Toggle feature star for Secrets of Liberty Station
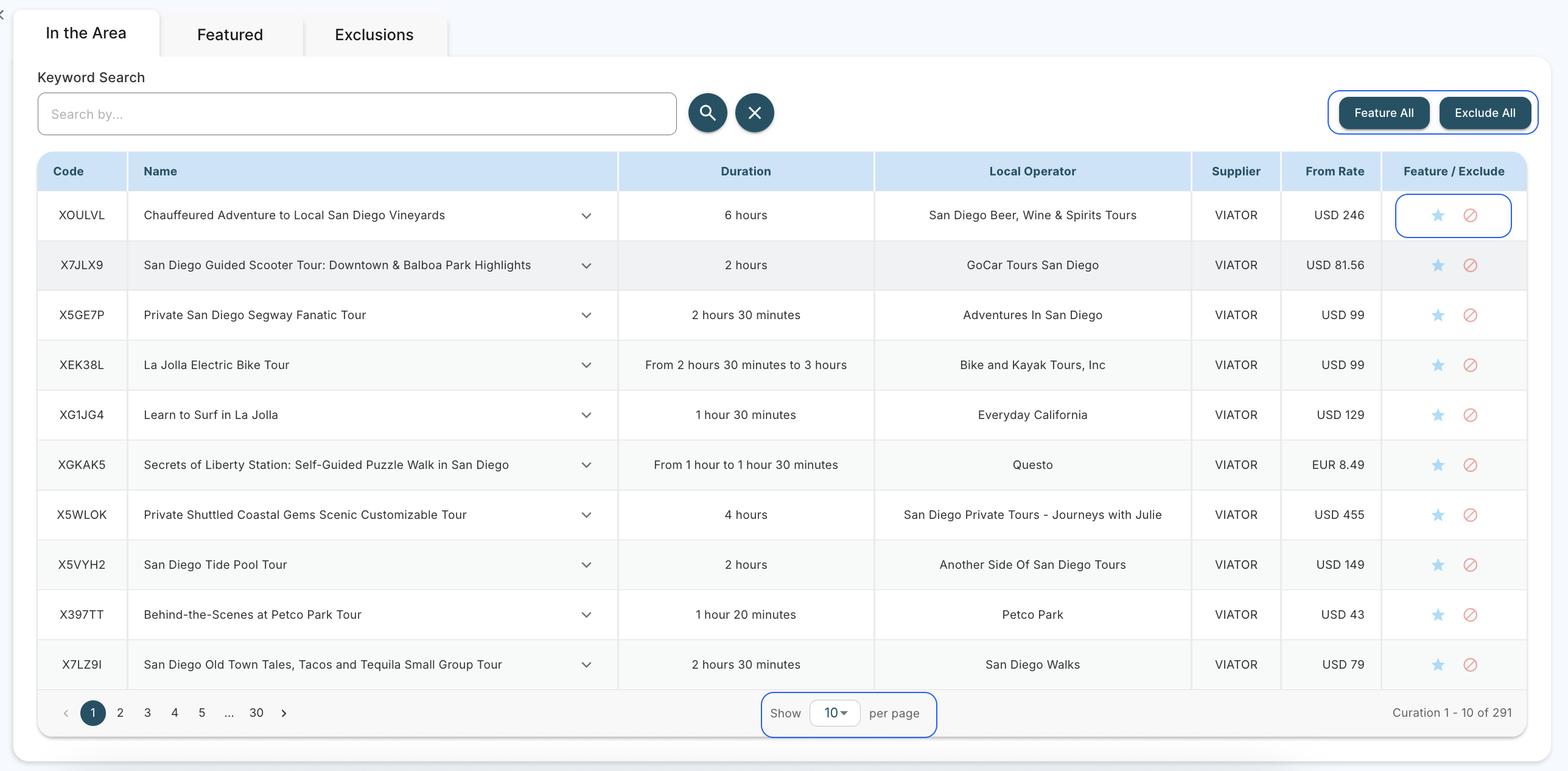The image size is (1568, 771). [x=1438, y=465]
